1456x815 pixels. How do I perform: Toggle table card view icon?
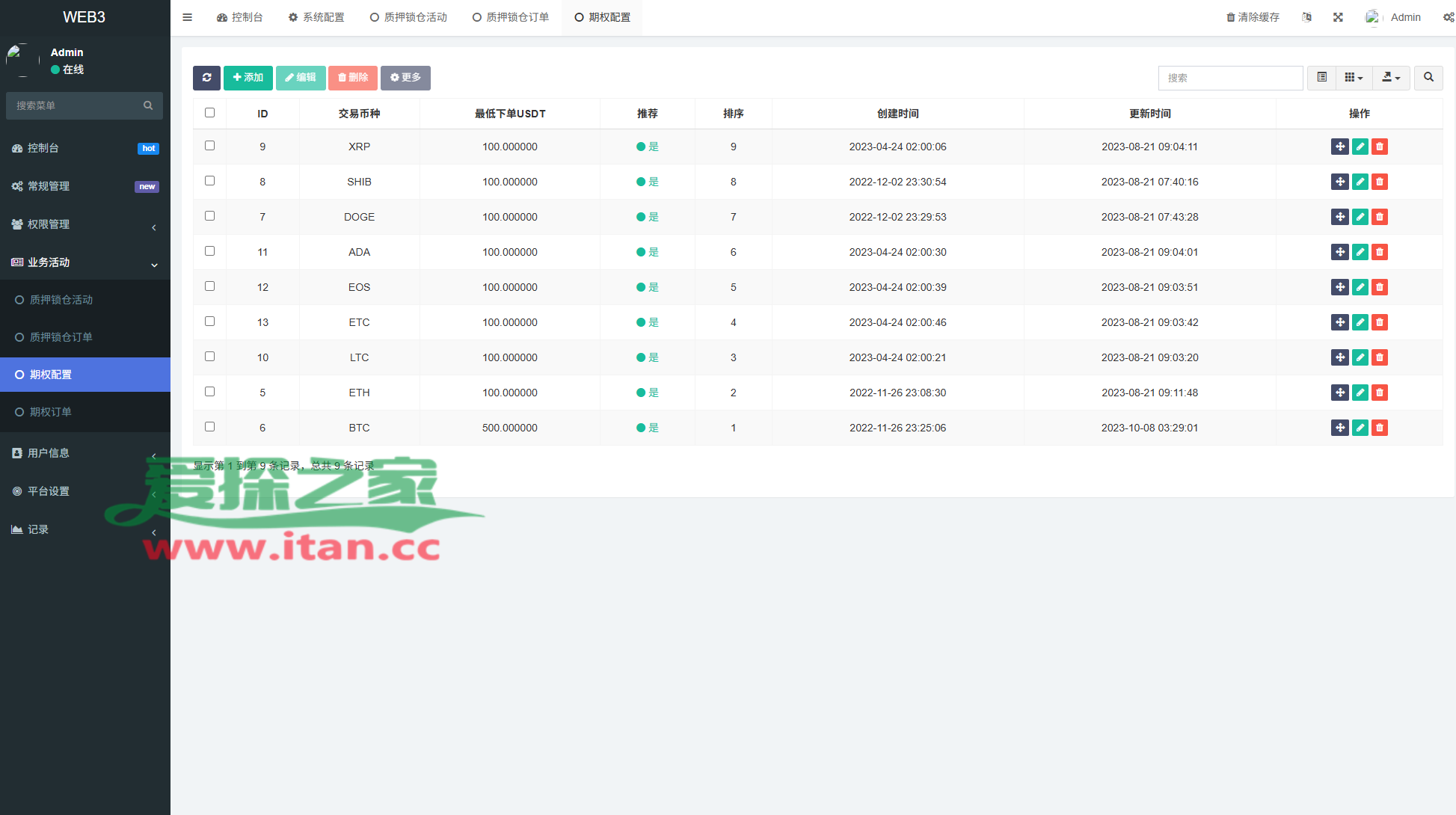click(x=1321, y=78)
